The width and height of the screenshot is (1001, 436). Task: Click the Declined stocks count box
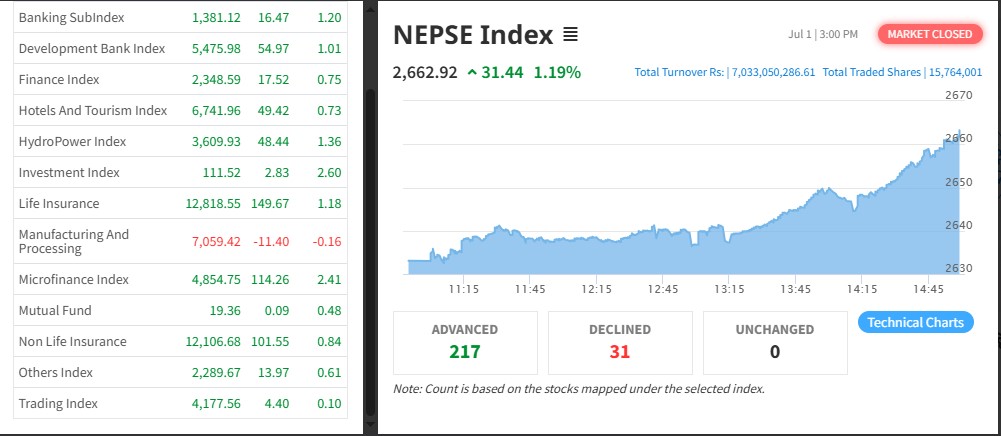click(x=620, y=341)
